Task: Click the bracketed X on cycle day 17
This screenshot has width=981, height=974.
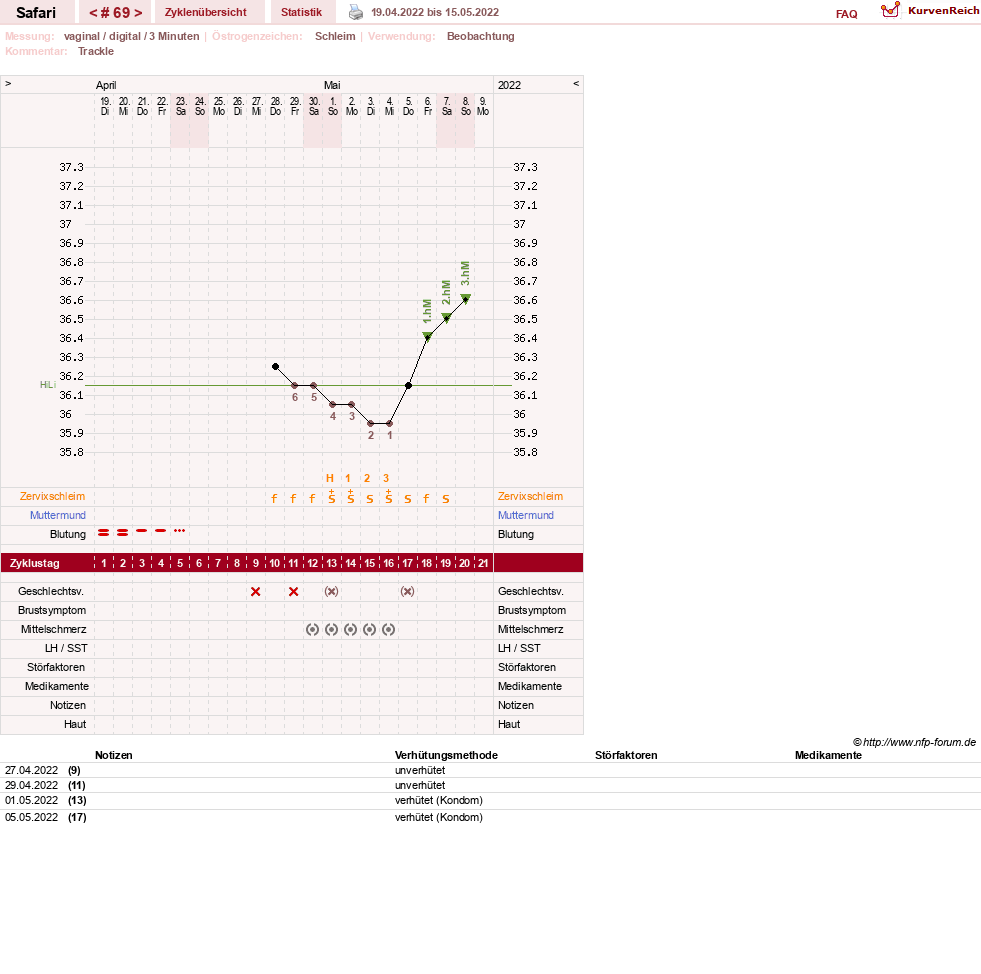Action: 407,592
